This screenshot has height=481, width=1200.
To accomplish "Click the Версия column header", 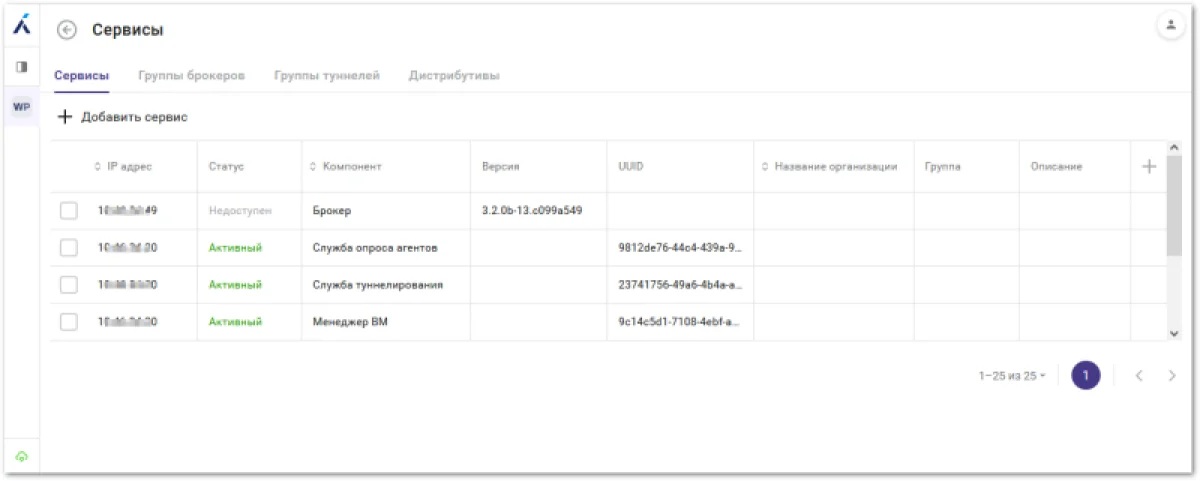I will coord(500,166).
